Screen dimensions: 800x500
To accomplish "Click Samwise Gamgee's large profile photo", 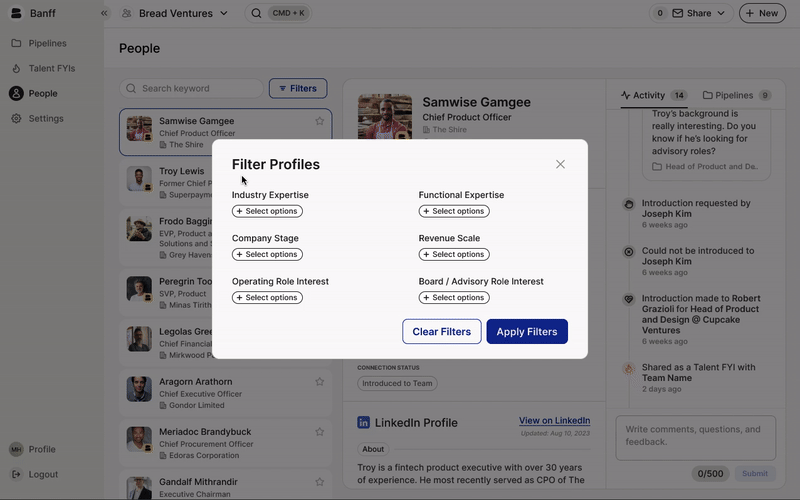I will (x=385, y=117).
